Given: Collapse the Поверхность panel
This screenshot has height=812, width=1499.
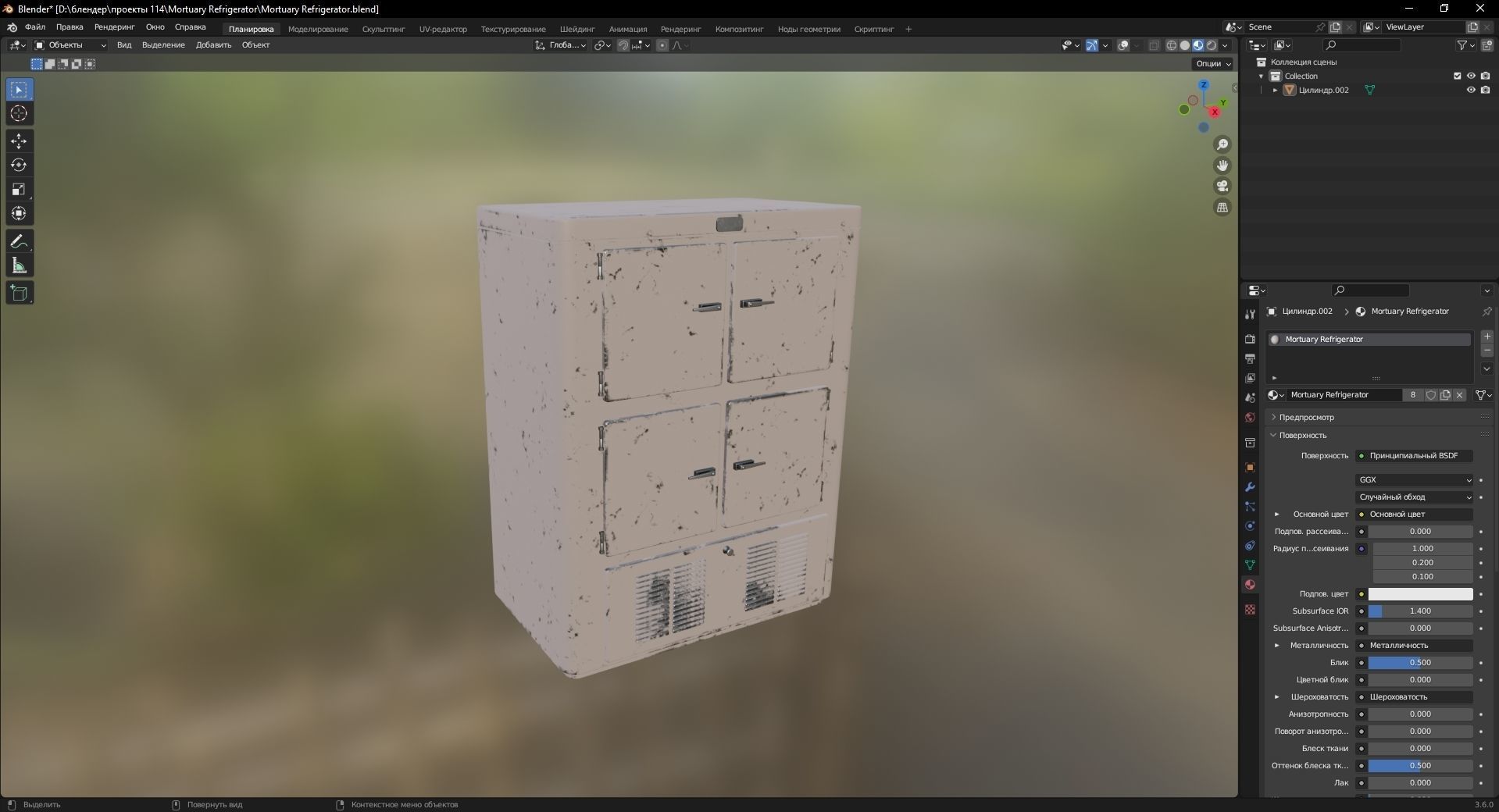Looking at the screenshot, I should [1302, 436].
